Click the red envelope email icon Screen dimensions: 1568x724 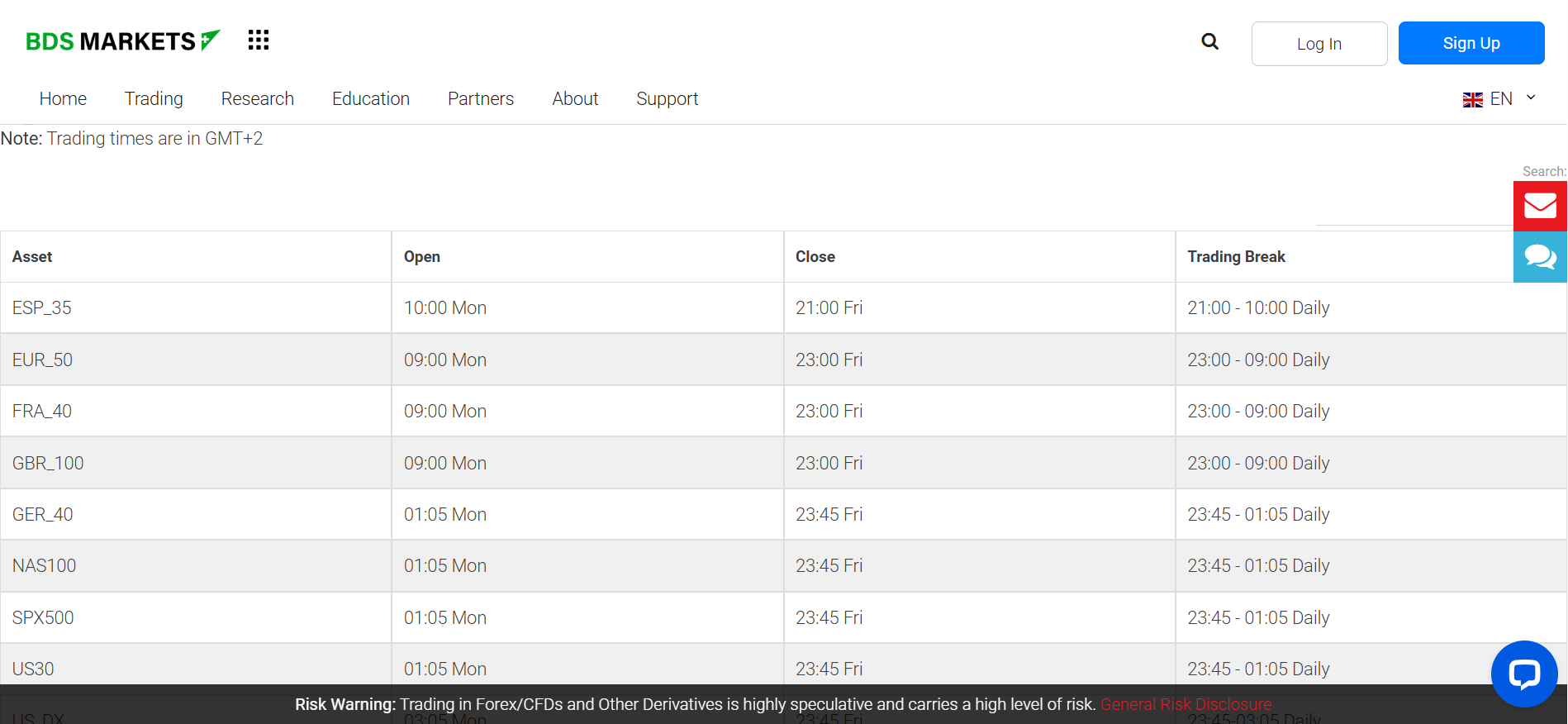click(x=1540, y=206)
